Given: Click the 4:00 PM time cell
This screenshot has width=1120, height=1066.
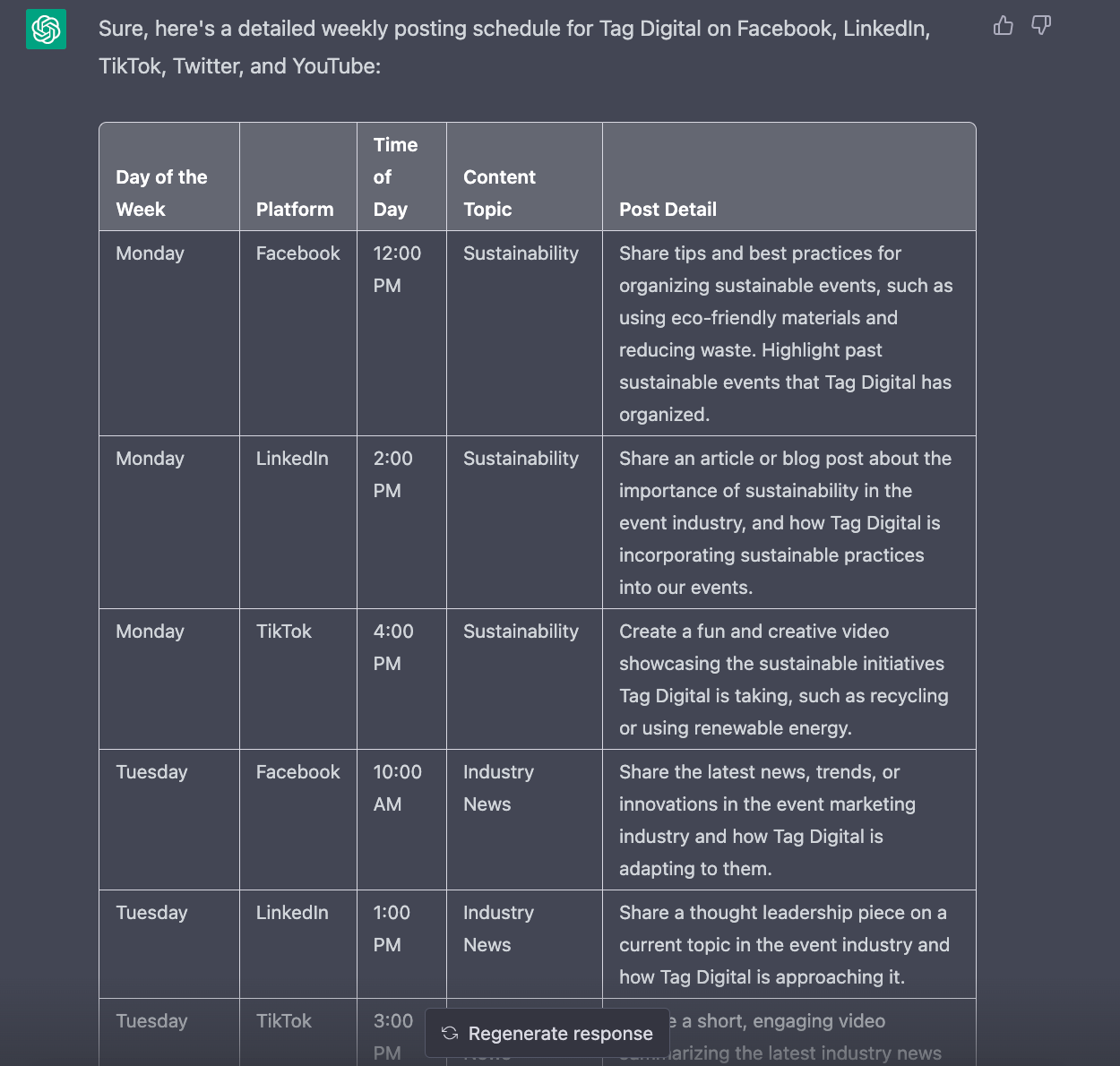Looking at the screenshot, I should (x=392, y=647).
